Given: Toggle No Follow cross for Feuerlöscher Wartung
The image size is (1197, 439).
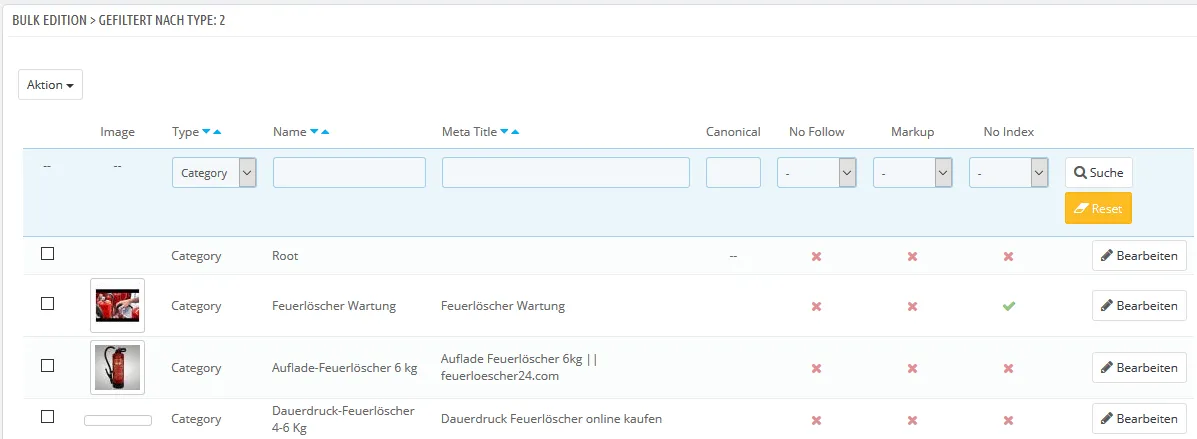Looking at the screenshot, I should pos(816,306).
